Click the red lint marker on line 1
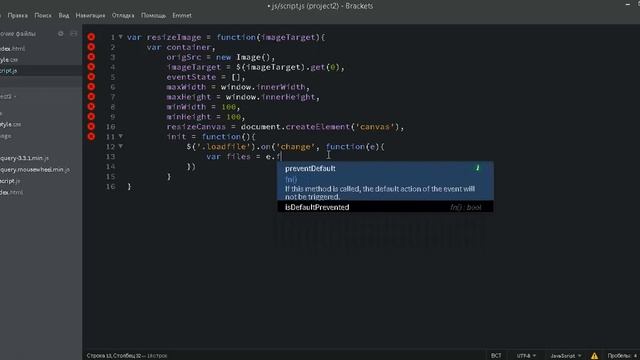Screen dimensions: 640x360 91,37
